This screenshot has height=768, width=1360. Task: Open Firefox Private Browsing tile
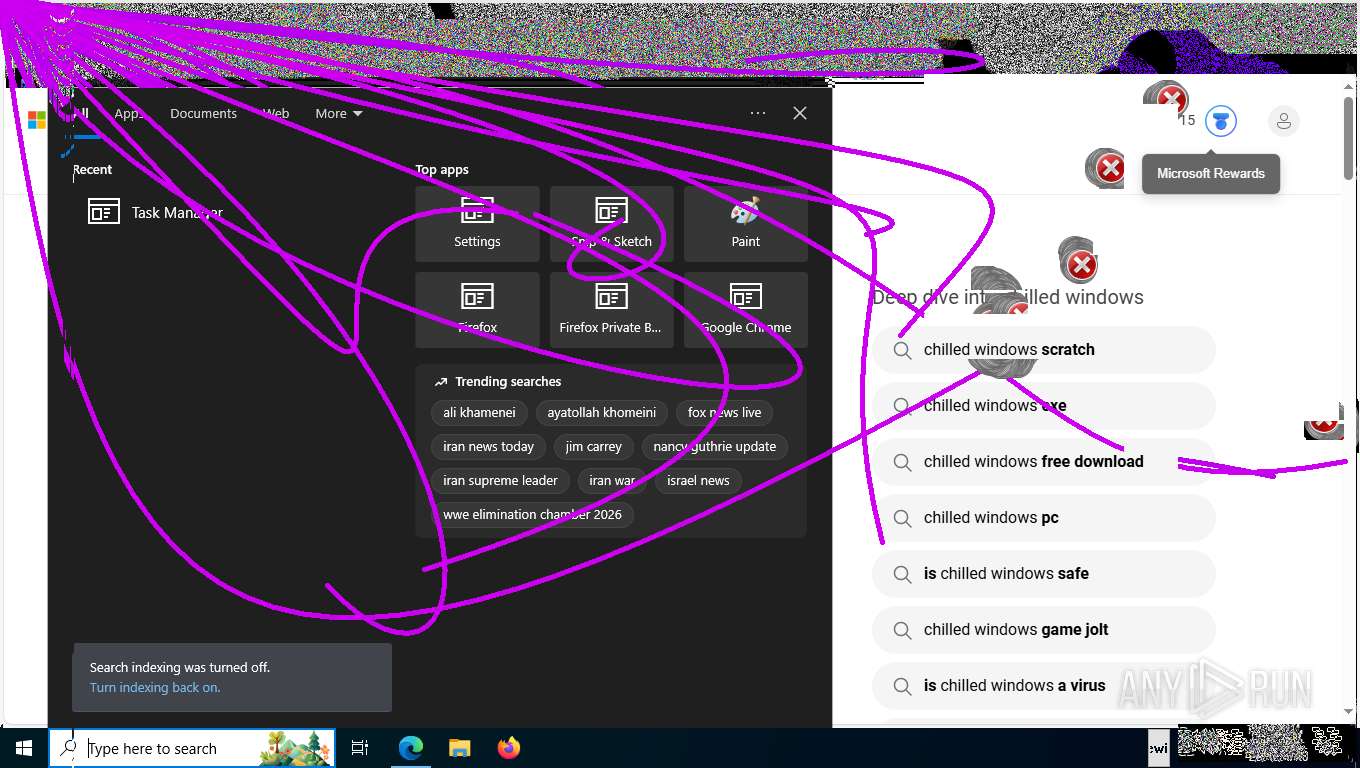611,310
